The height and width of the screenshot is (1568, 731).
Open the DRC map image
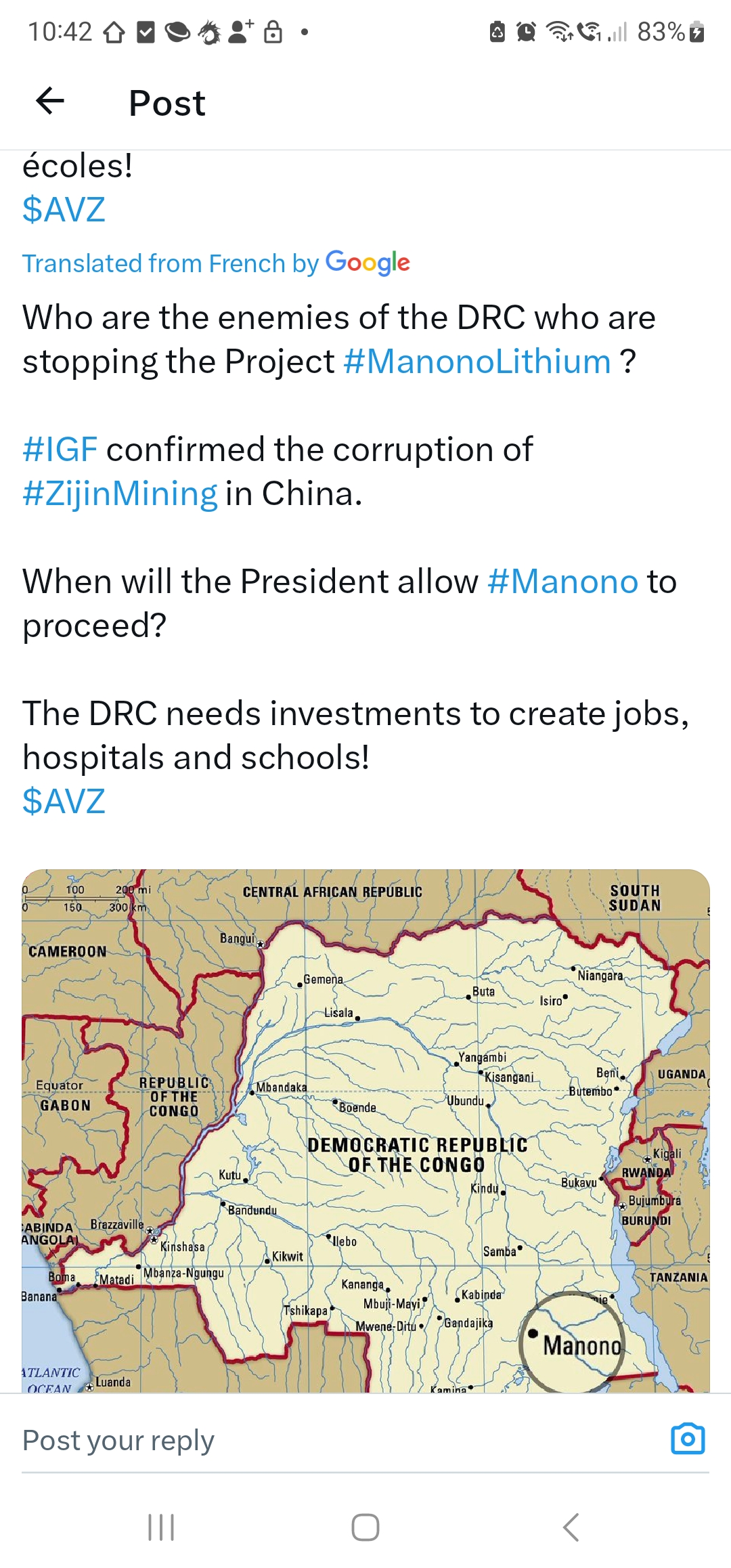pos(365,1130)
